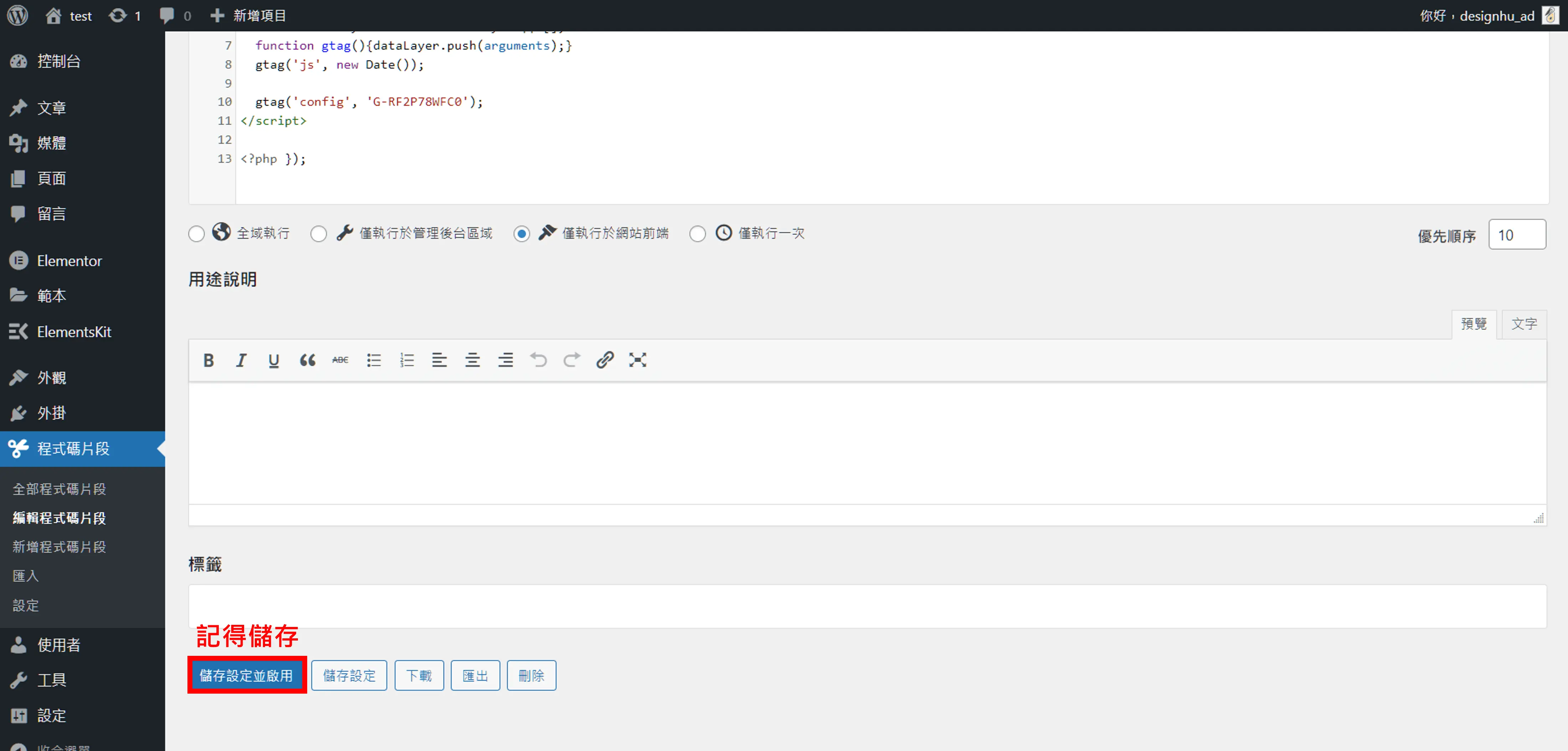Open updates icon in admin bar

pyautogui.click(x=124, y=15)
